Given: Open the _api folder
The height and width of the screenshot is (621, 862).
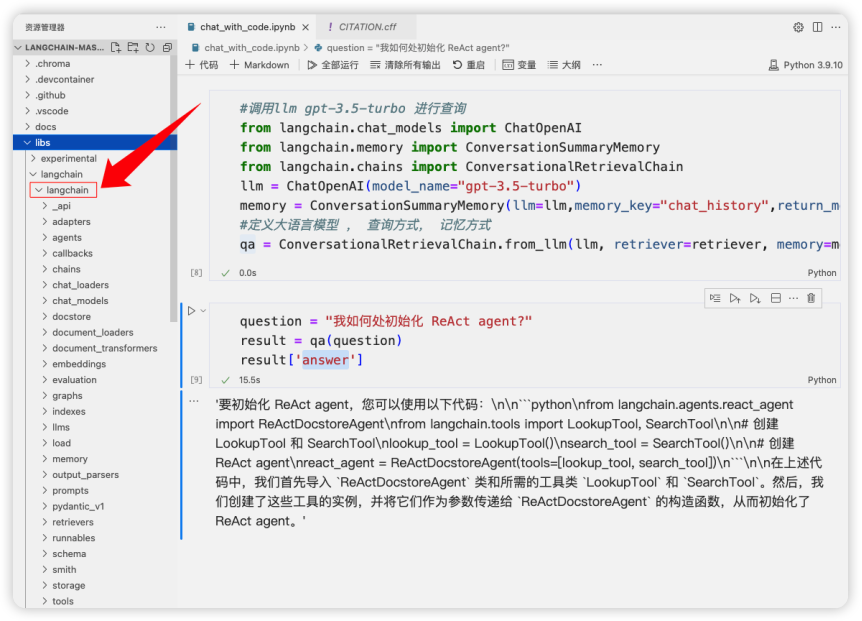Looking at the screenshot, I should (95, 206).
